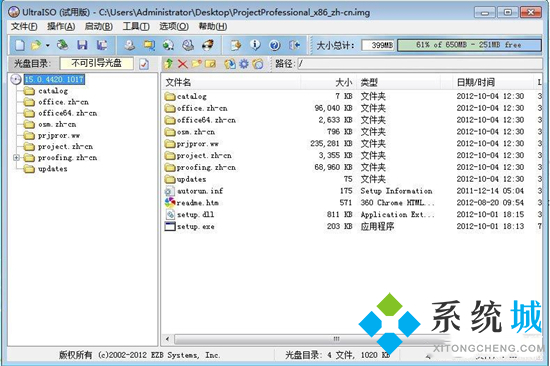Click the Save floppy disk icon

(82, 45)
